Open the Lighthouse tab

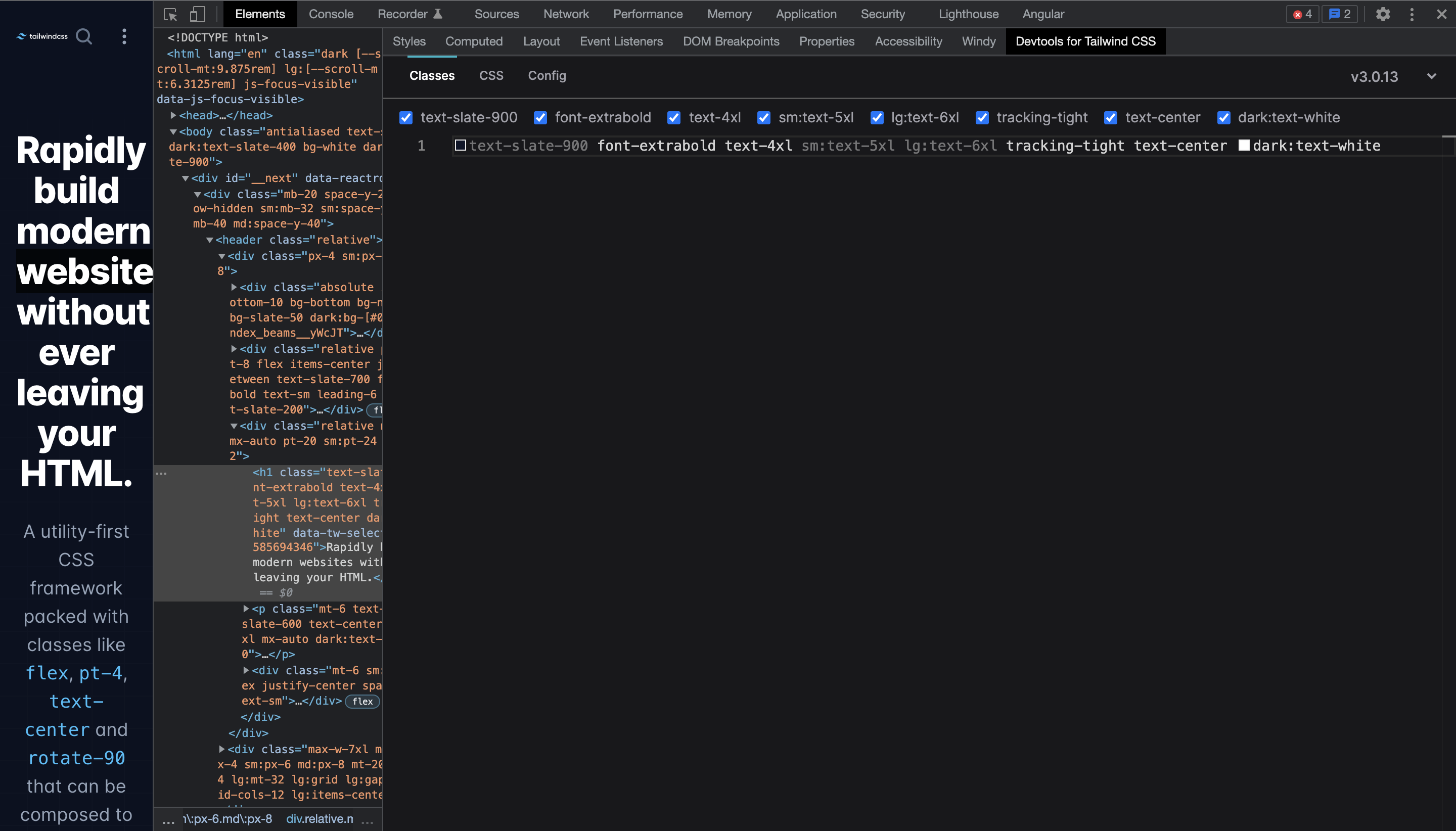pyautogui.click(x=969, y=14)
